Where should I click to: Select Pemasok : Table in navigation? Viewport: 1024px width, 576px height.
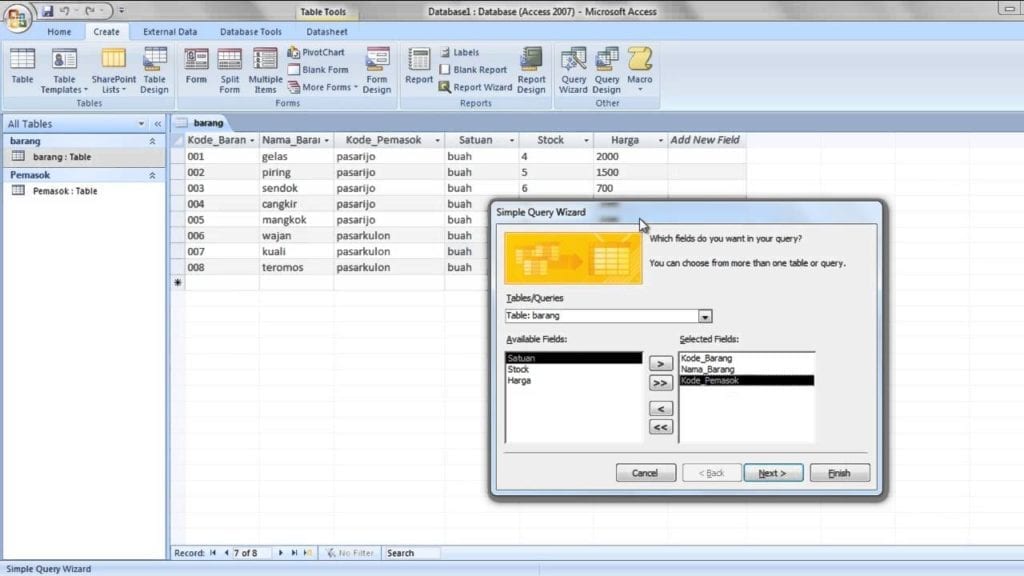click(84, 191)
